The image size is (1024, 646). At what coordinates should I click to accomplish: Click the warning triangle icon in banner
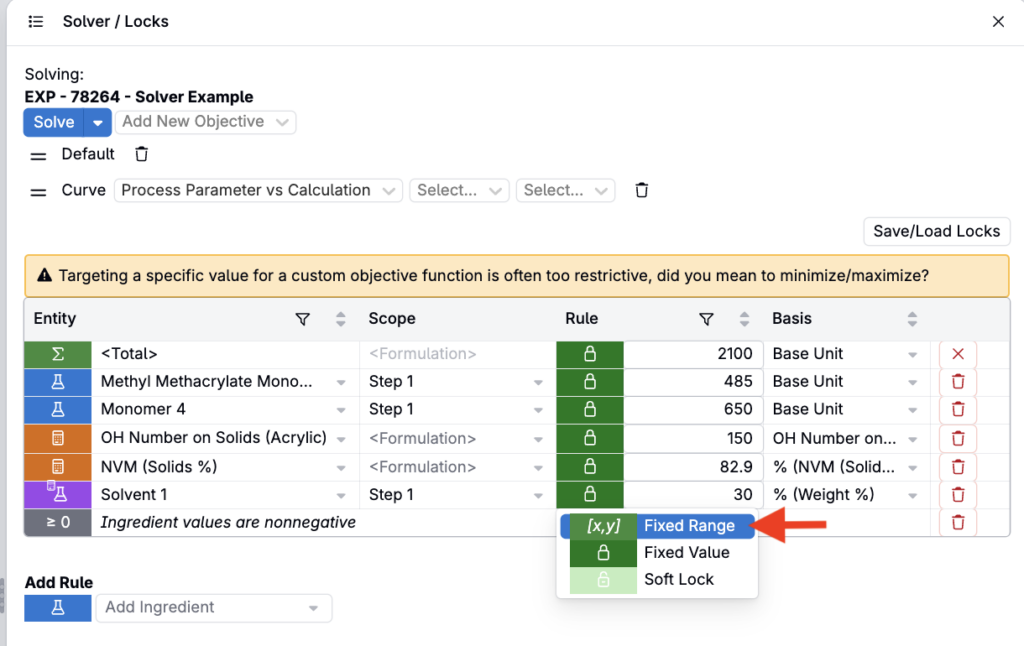coord(44,276)
